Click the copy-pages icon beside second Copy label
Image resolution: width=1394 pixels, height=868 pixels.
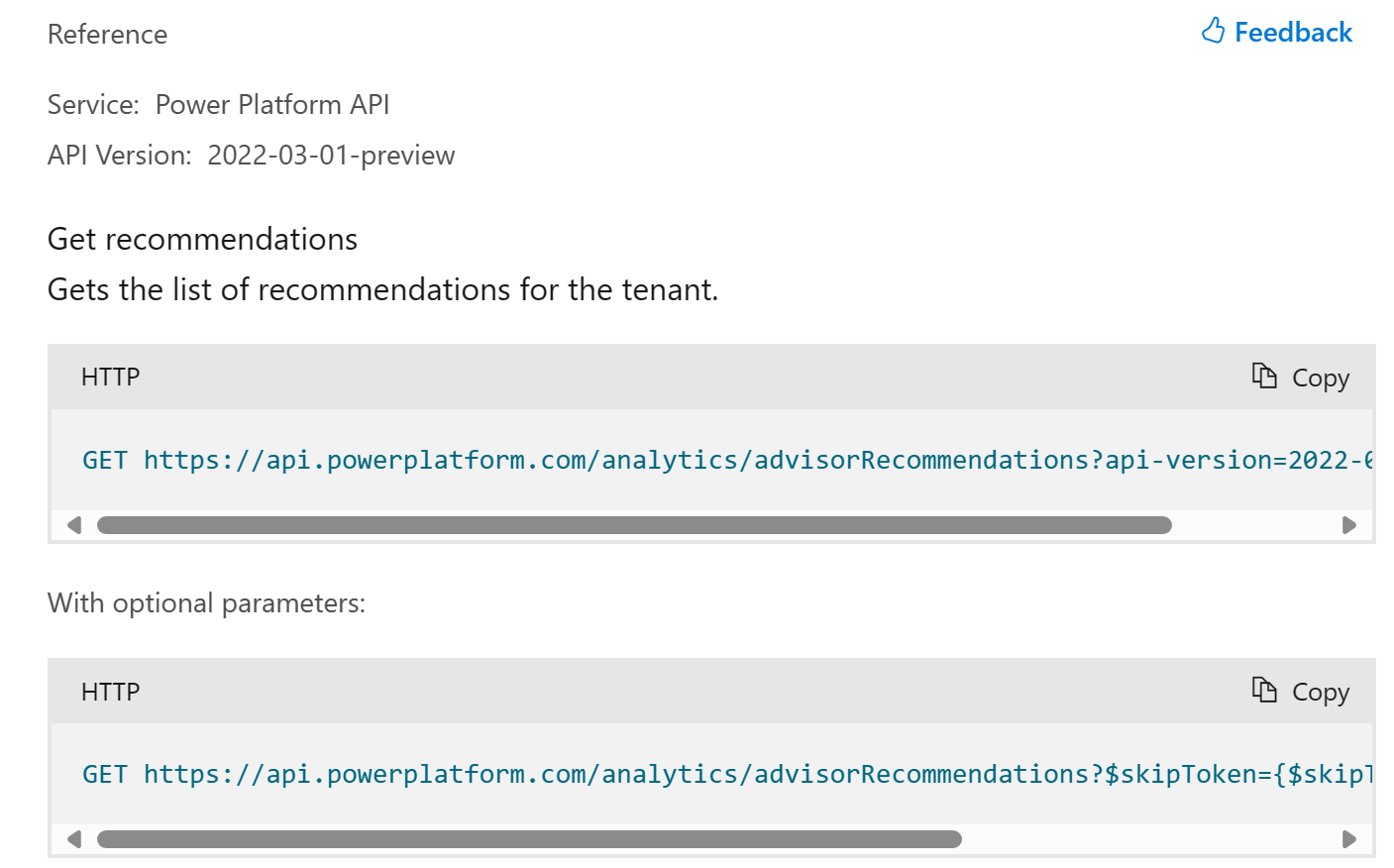(x=1263, y=691)
